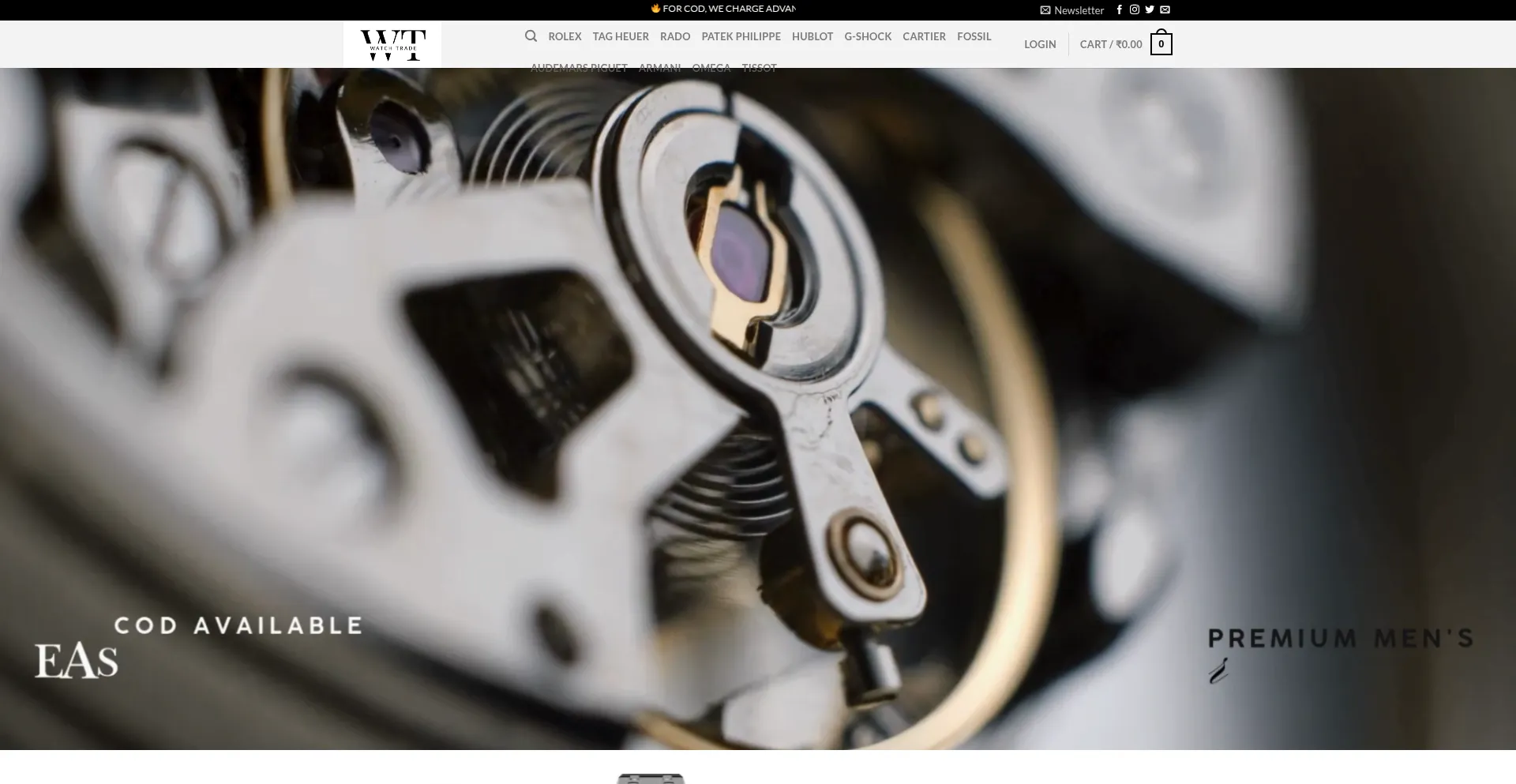Open the Tag Heuer menu item
This screenshot has width=1516, height=784.
(x=621, y=36)
